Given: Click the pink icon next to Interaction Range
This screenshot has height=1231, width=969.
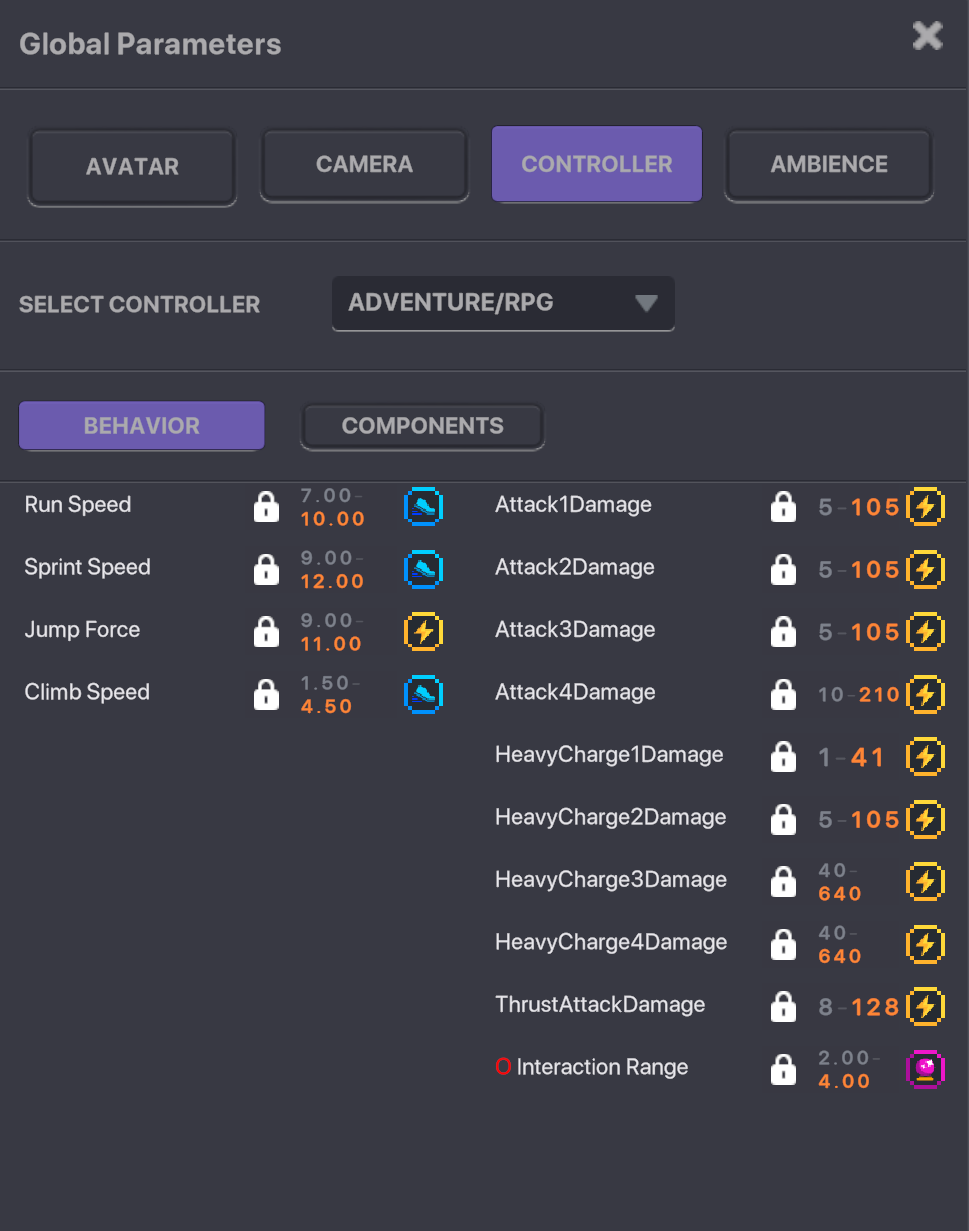Looking at the screenshot, I should [x=925, y=1069].
